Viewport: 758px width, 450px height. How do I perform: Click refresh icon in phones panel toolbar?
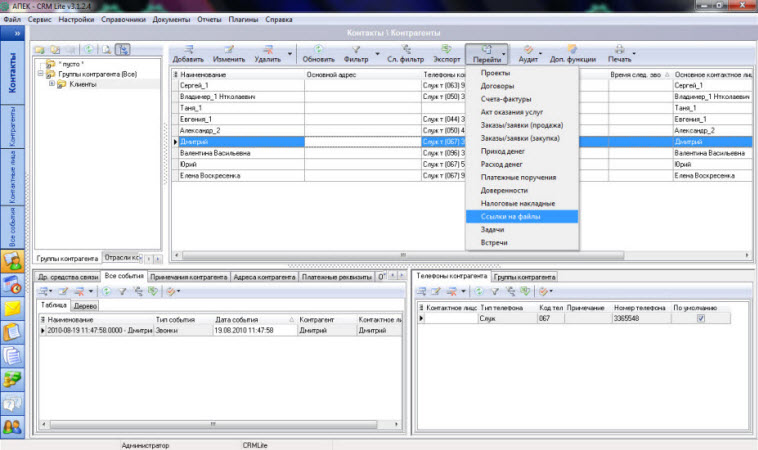click(479, 291)
